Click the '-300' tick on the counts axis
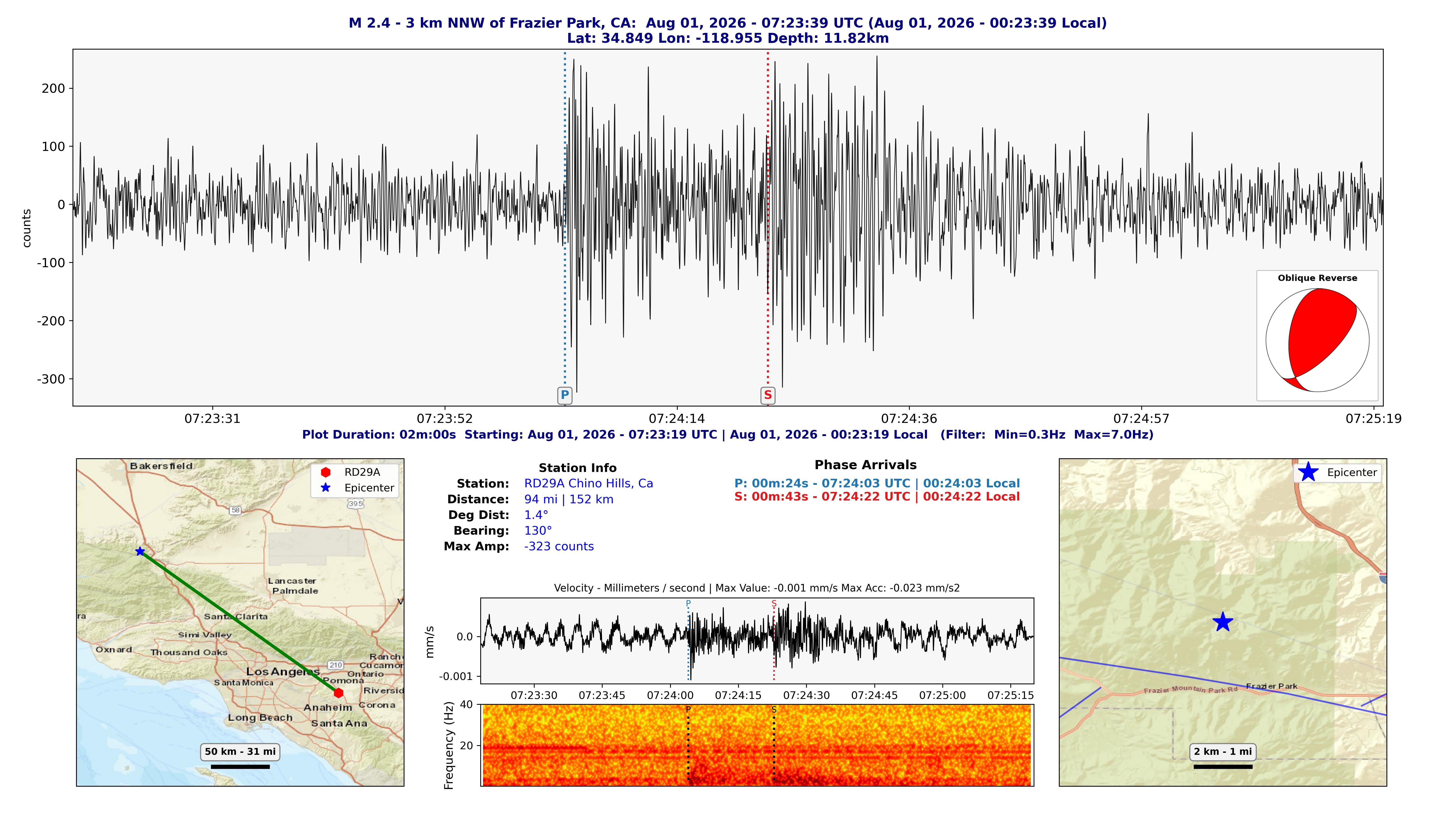 click(x=51, y=379)
